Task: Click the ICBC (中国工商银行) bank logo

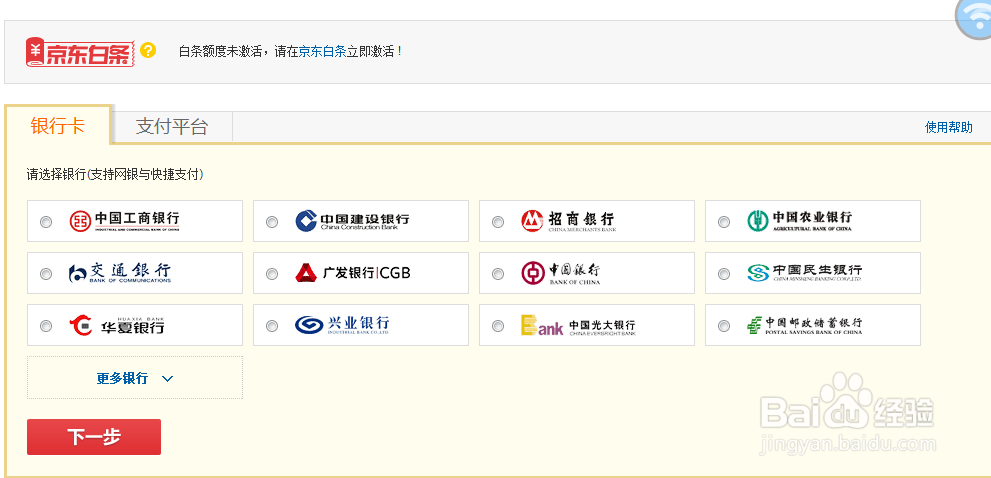Action: (x=125, y=221)
